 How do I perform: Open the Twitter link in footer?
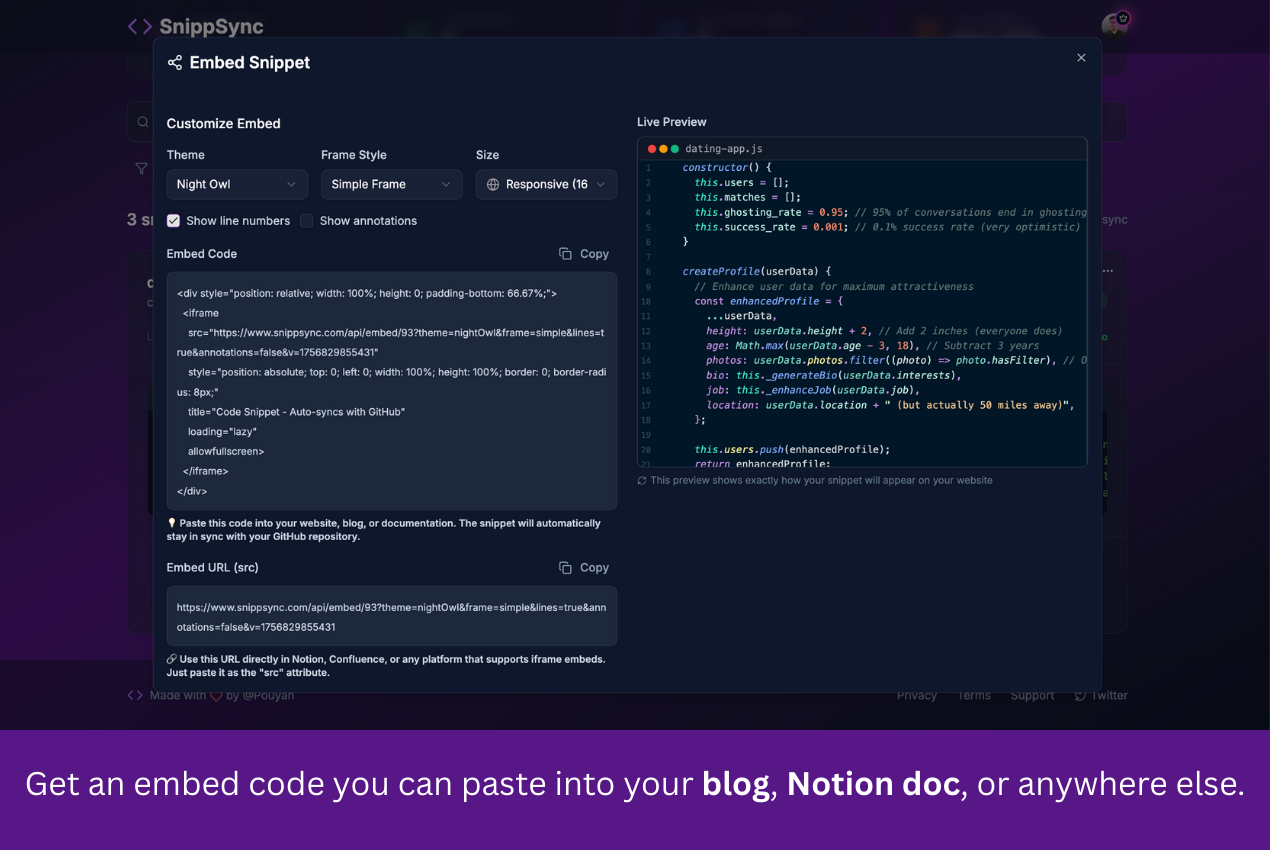[x=1101, y=696]
